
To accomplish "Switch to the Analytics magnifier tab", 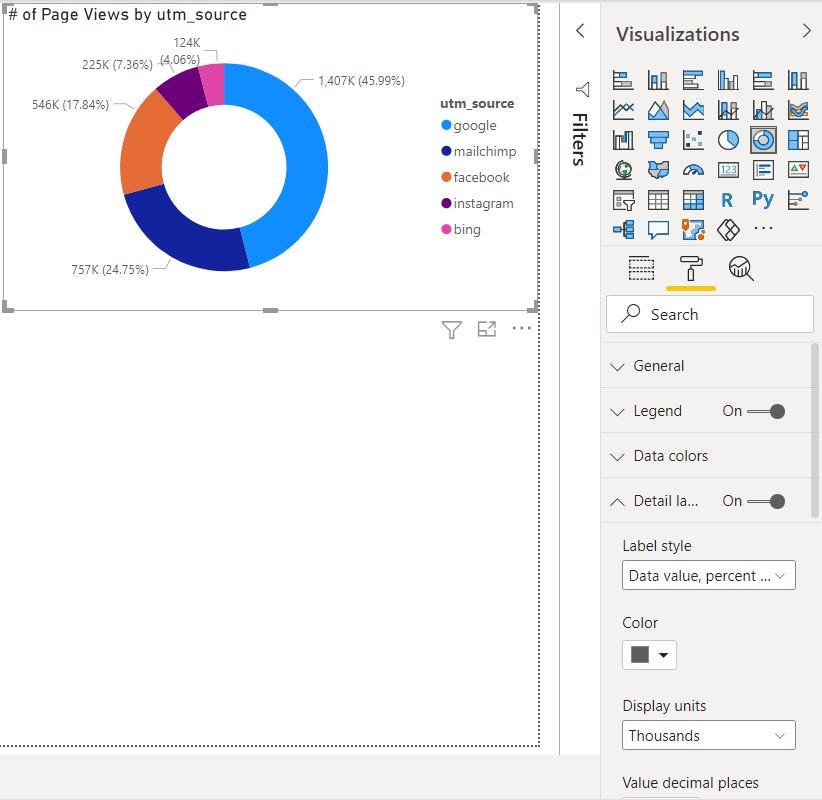I will point(741,268).
